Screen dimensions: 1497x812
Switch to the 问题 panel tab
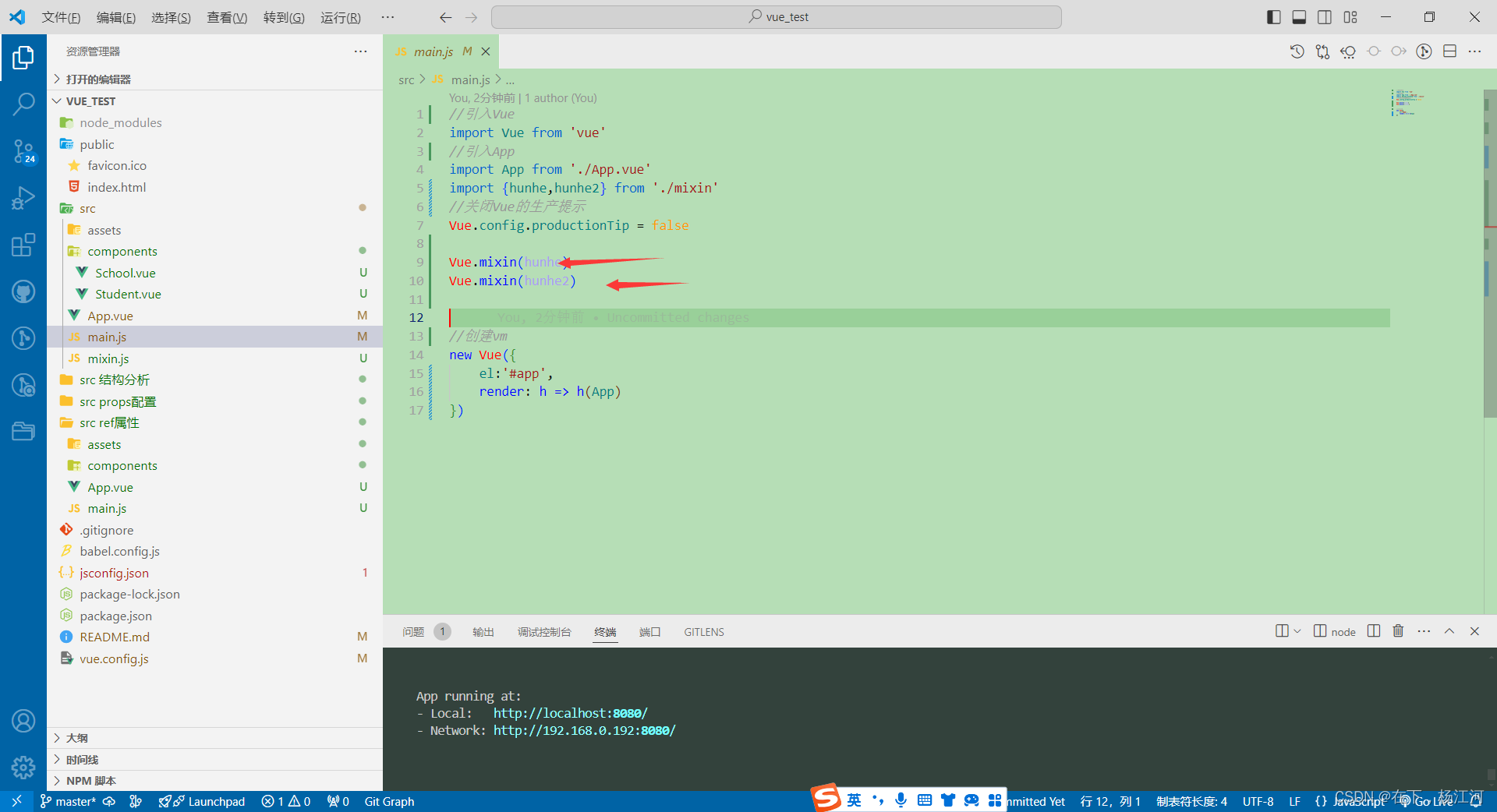(413, 632)
